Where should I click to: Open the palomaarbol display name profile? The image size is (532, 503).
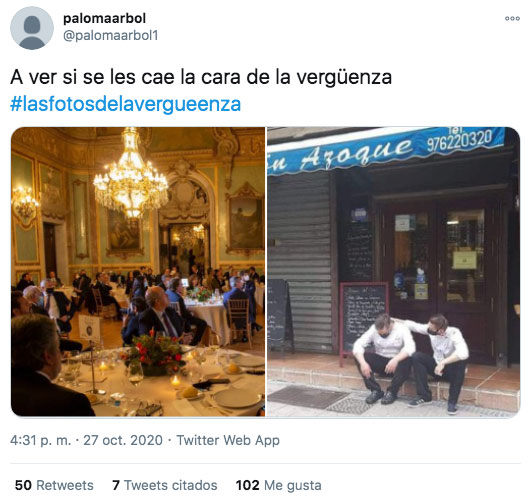[x=104, y=18]
